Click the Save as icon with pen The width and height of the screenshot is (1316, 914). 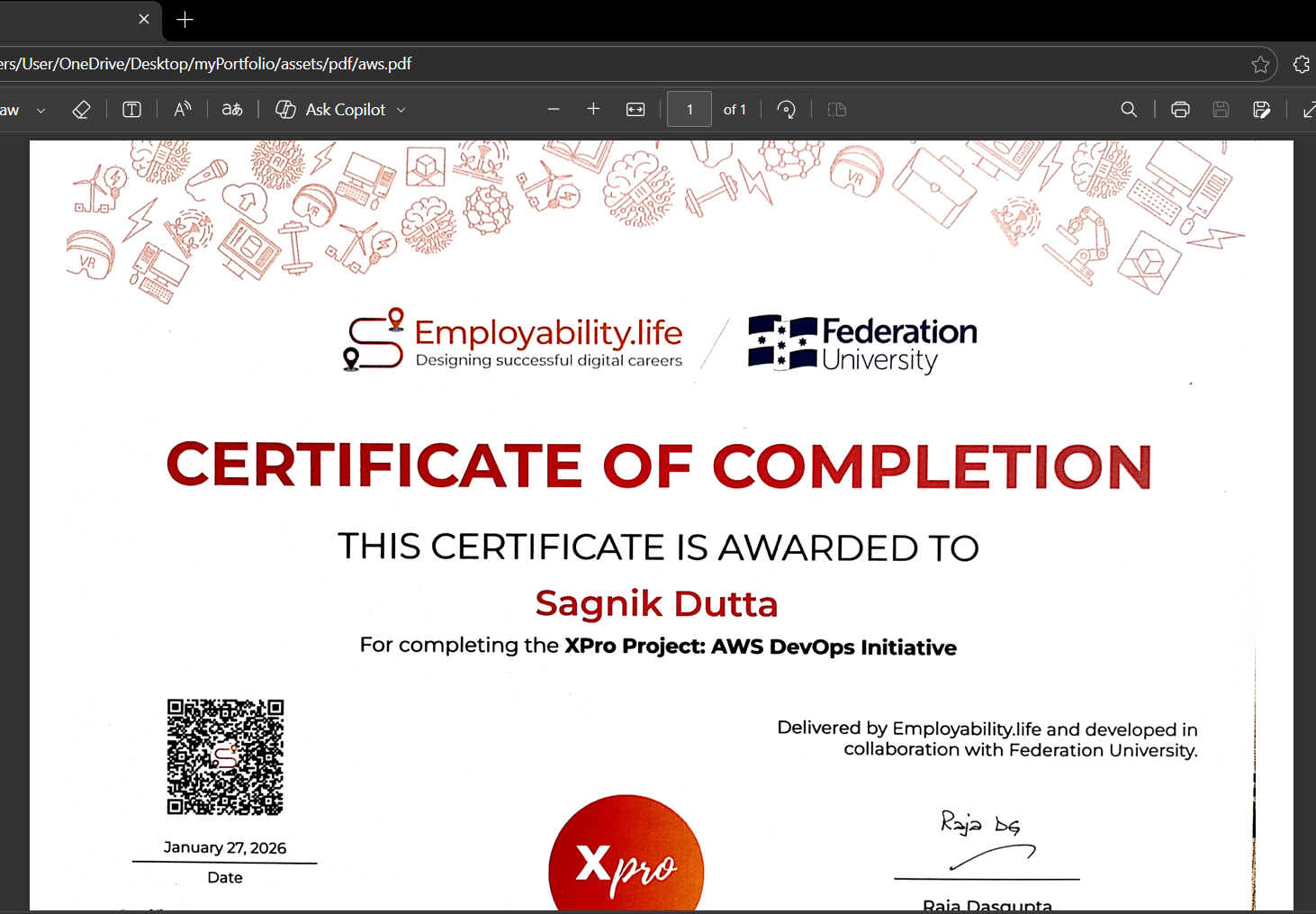pos(1261,110)
